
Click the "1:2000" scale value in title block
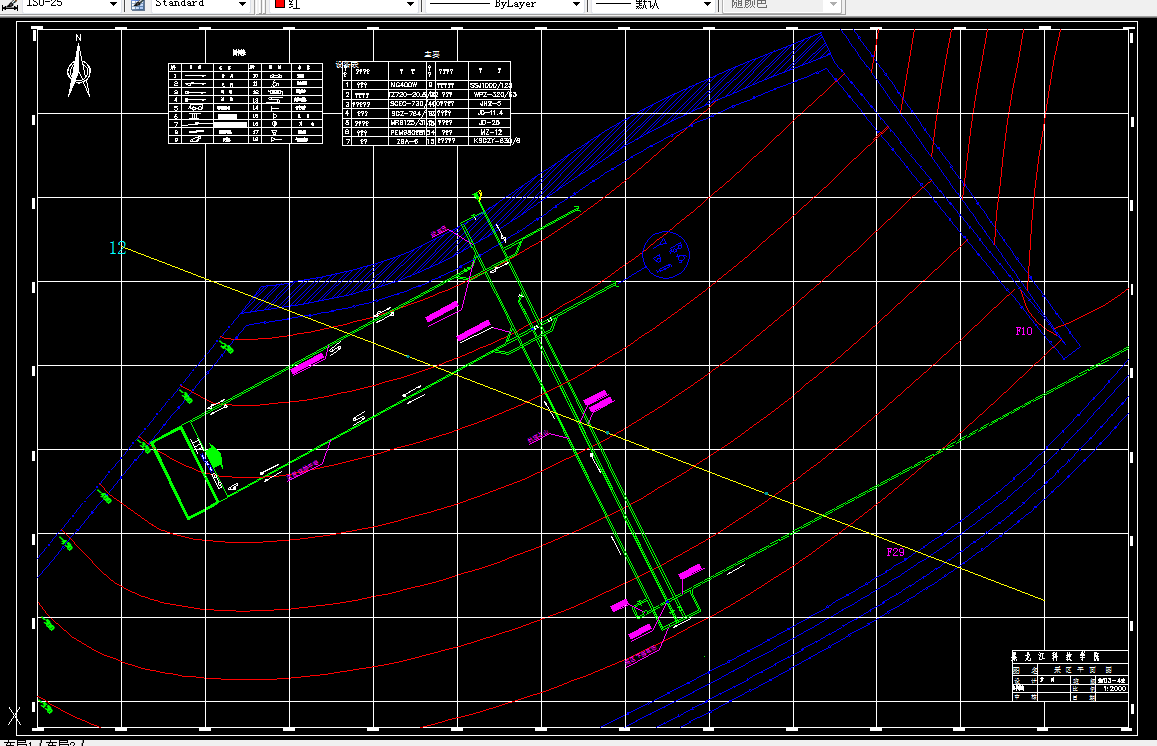1114,688
